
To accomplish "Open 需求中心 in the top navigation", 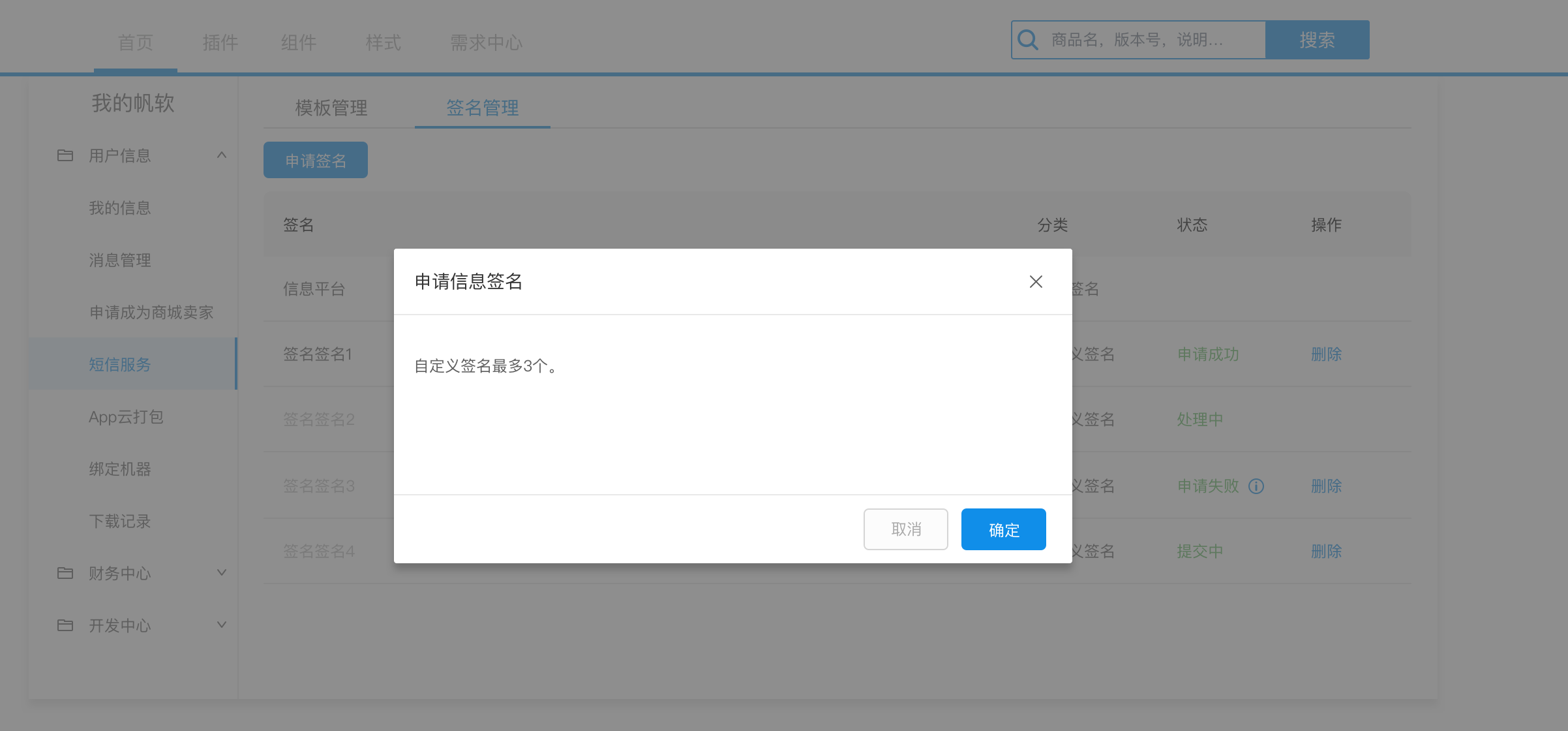I will [x=487, y=43].
